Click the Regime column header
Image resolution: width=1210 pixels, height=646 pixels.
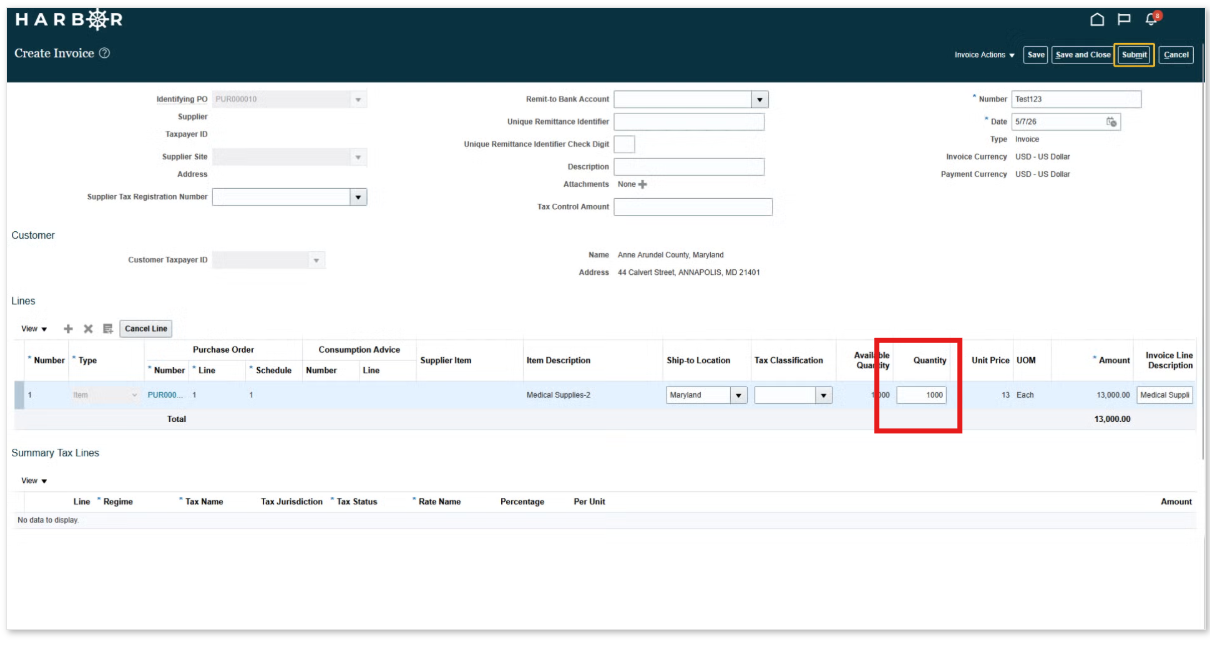point(118,502)
